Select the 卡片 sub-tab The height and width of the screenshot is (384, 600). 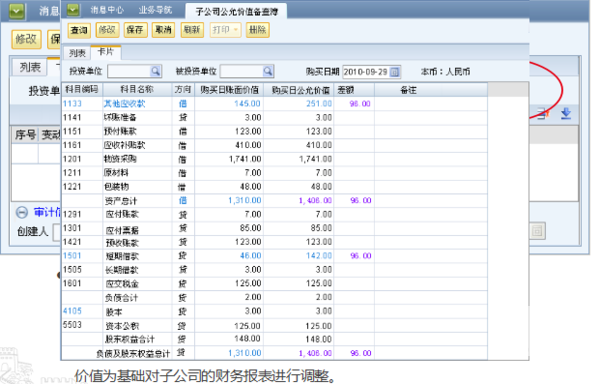[x=106, y=52]
